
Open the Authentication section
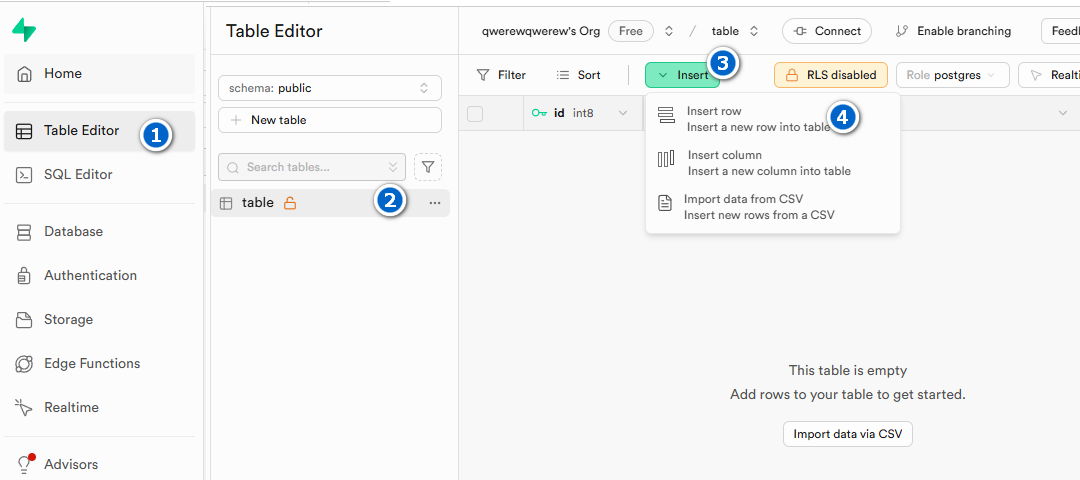90,276
